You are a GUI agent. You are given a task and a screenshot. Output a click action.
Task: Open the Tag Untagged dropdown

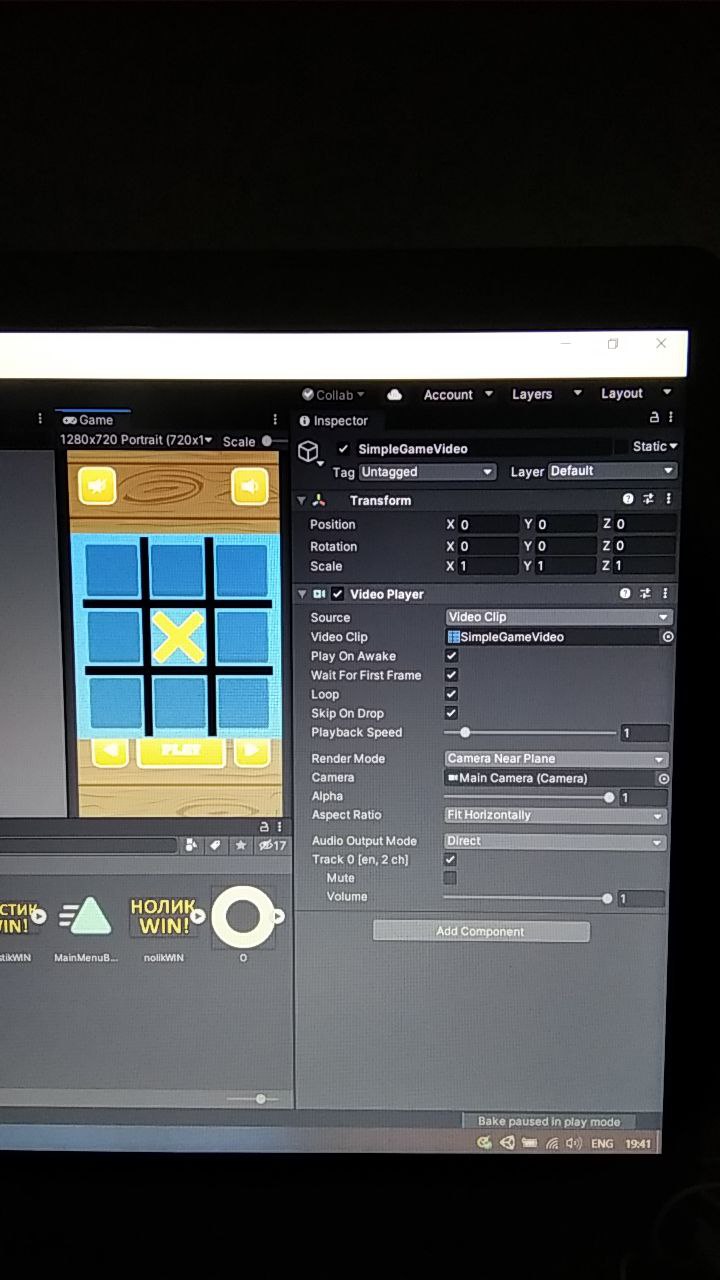(427, 472)
